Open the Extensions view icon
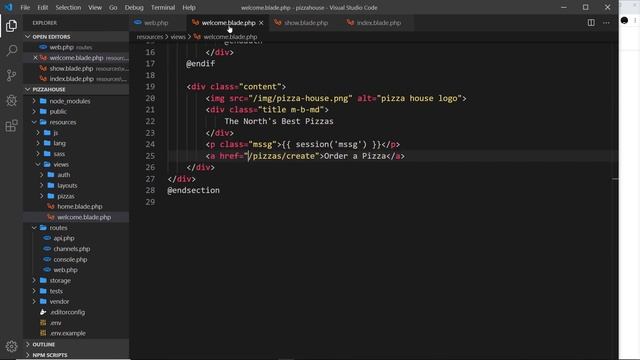The height and width of the screenshot is (360, 640). tap(11, 126)
